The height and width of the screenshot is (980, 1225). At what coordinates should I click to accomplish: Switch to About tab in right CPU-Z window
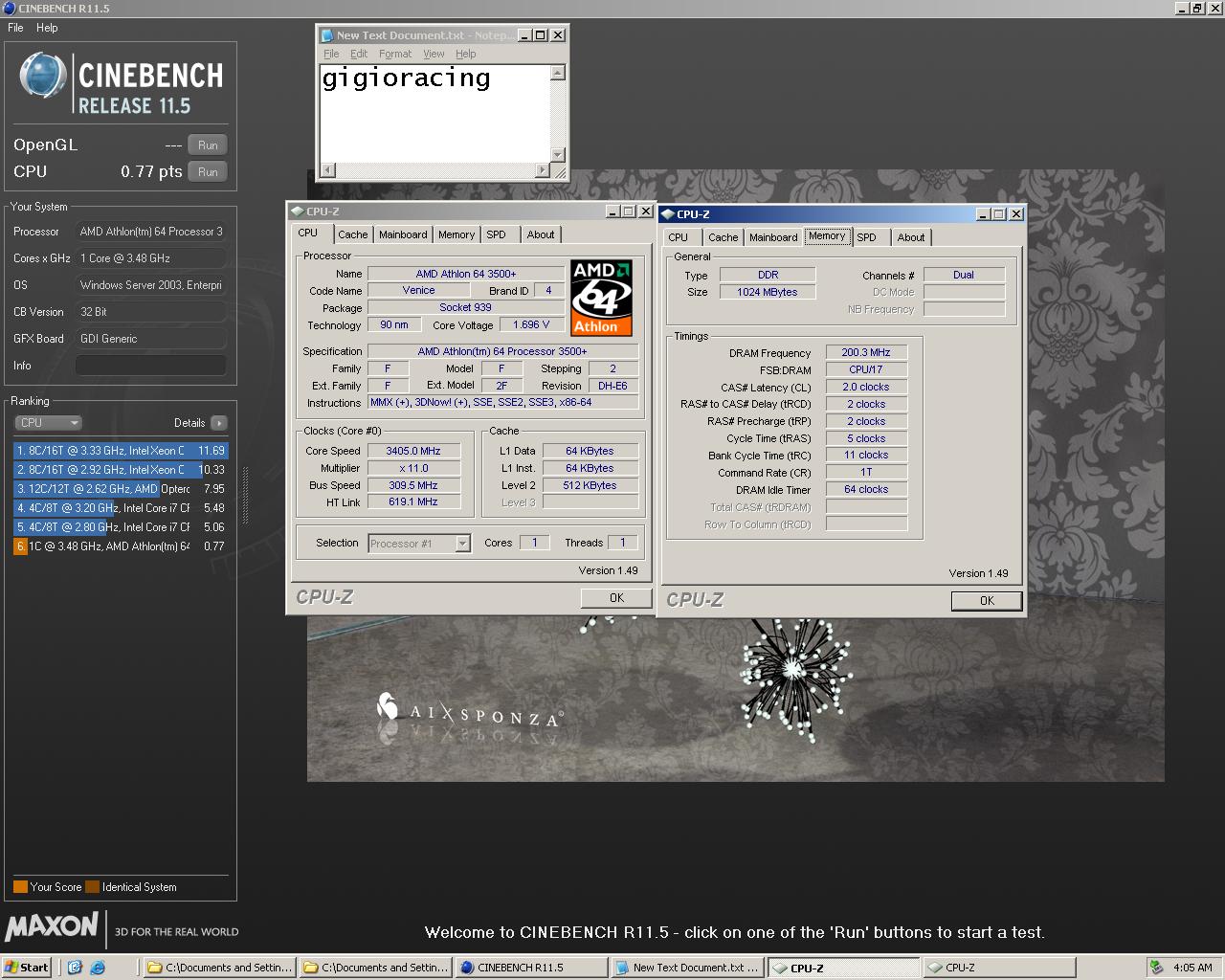911,237
